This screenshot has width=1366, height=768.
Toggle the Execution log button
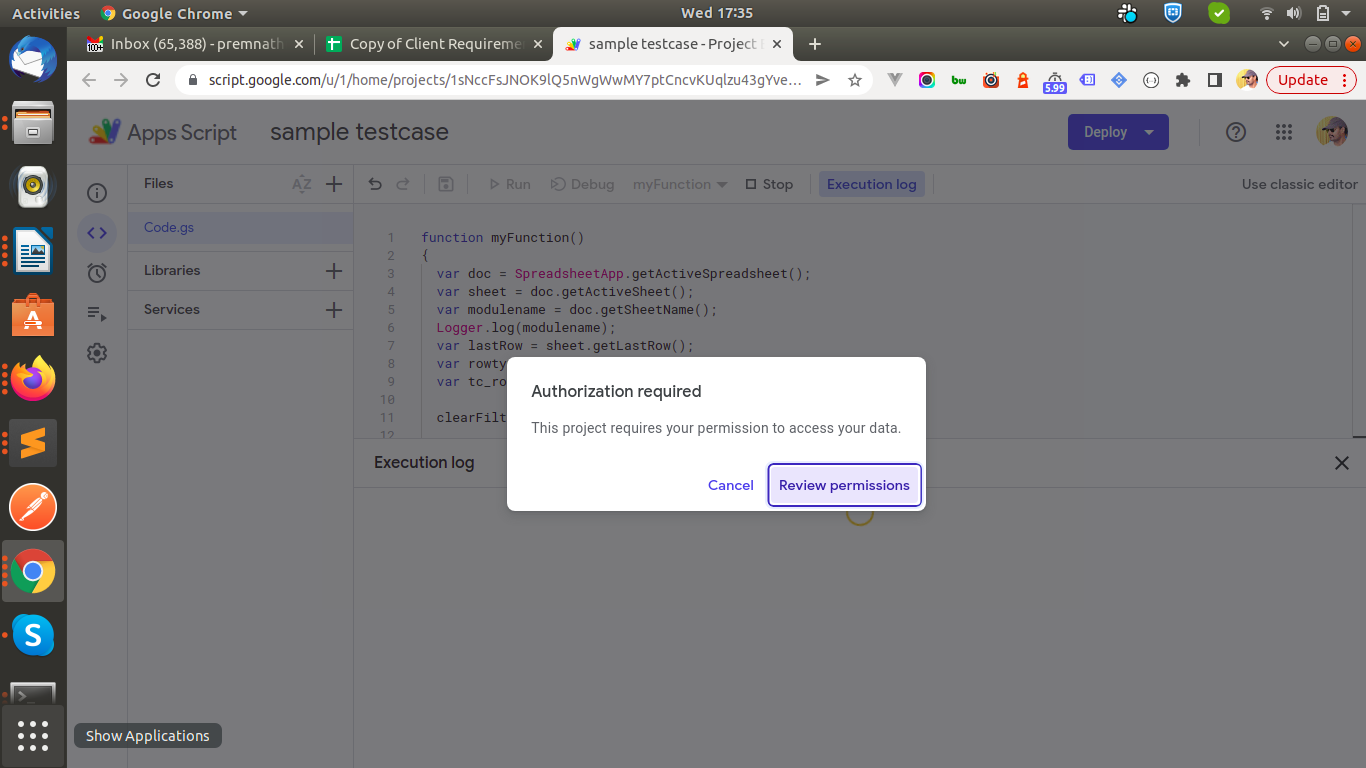pyautogui.click(x=872, y=184)
